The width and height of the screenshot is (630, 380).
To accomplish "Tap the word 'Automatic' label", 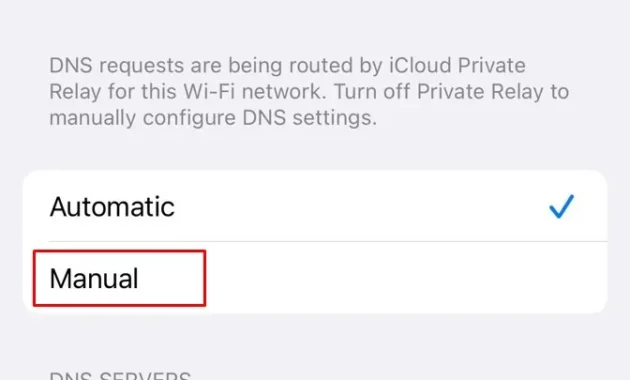I will pos(112,207).
